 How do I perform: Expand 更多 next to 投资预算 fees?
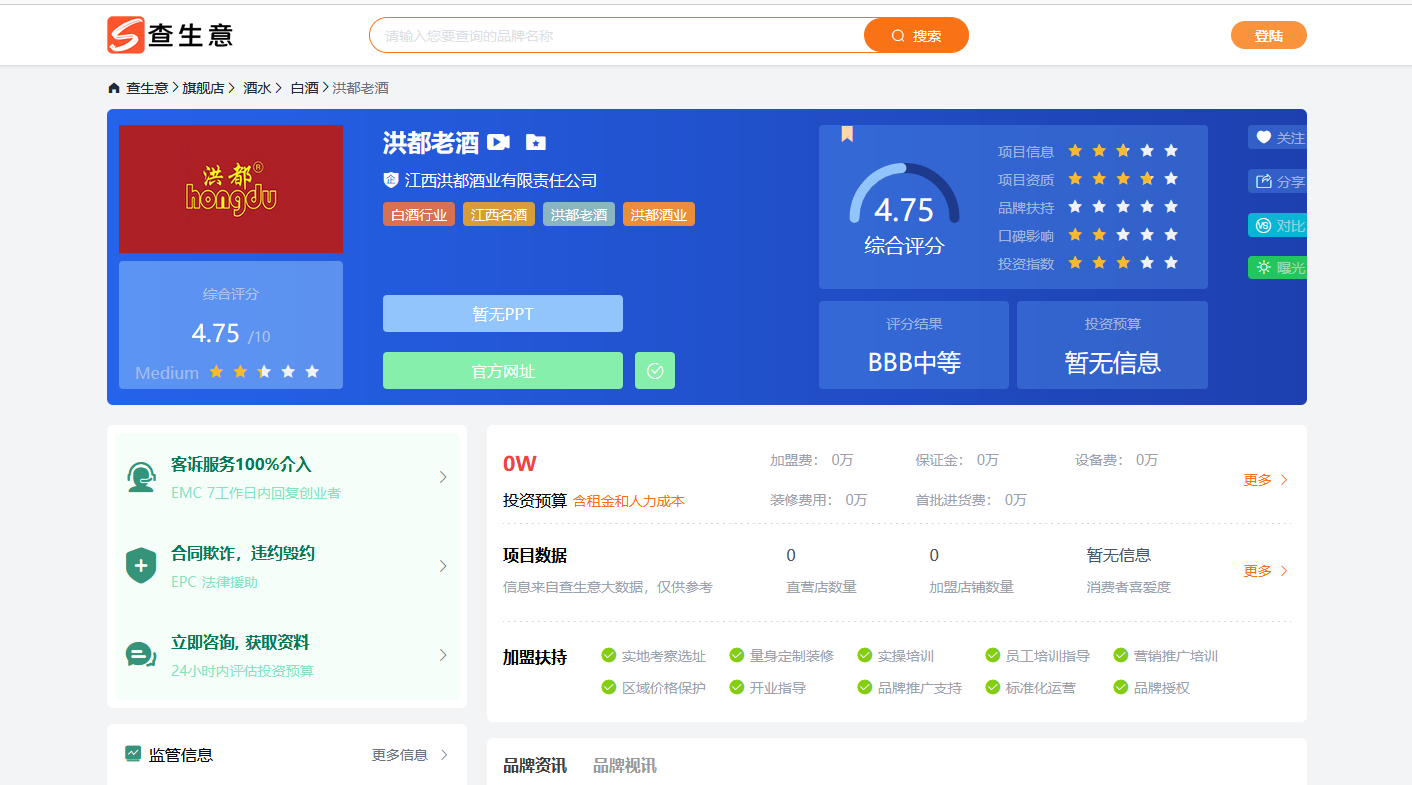tap(1265, 480)
